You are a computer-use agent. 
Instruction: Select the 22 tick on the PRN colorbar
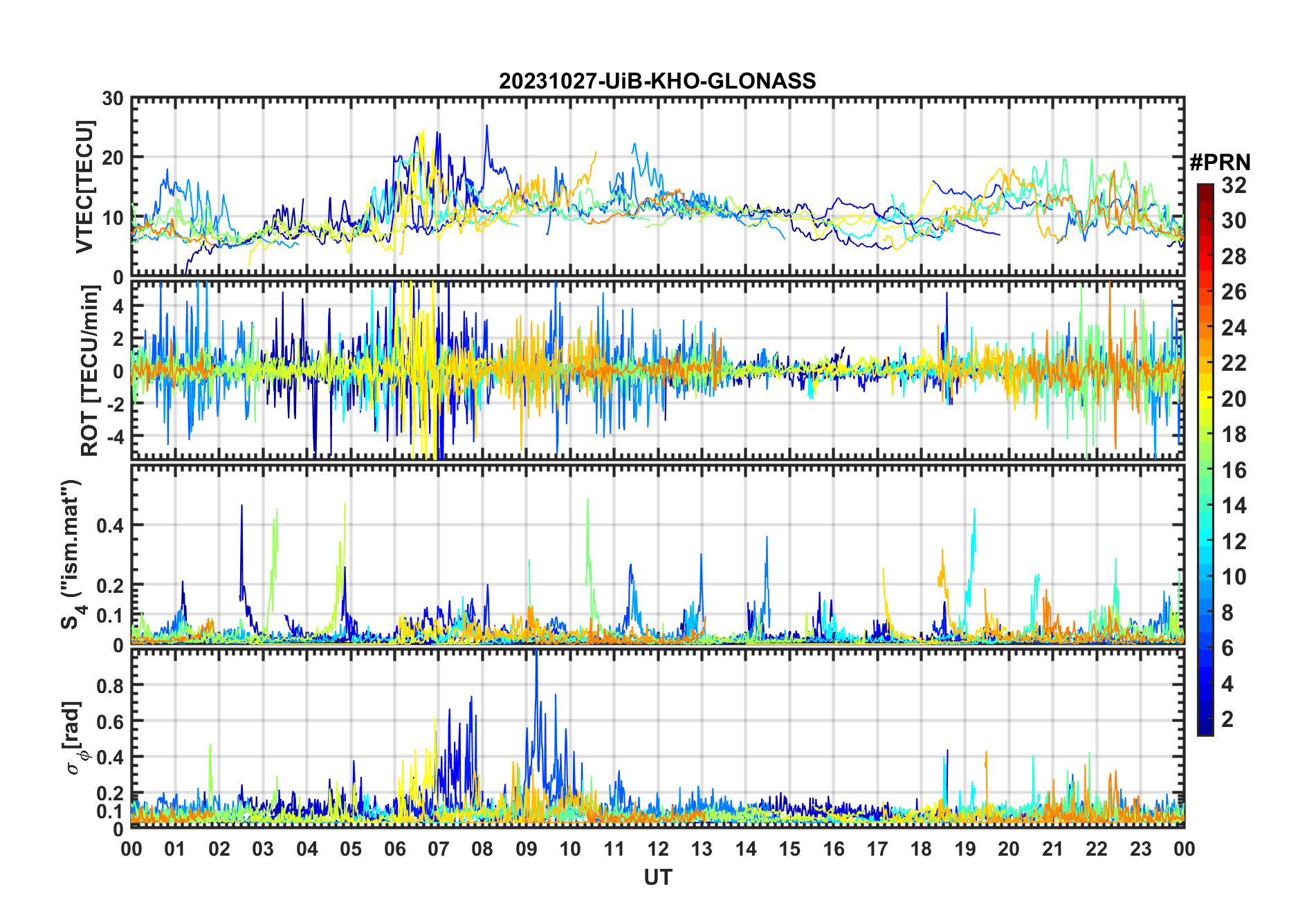pos(1234,362)
